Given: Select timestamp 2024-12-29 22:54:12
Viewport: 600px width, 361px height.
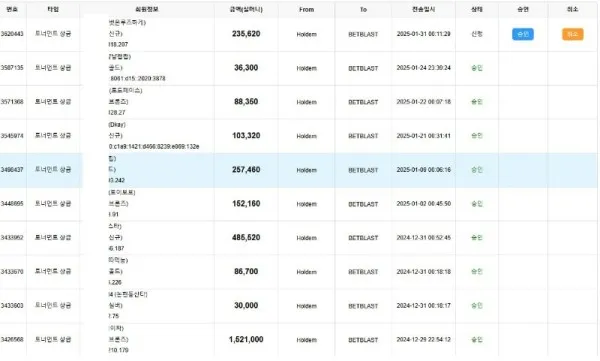Looking at the screenshot, I should 424,340.
